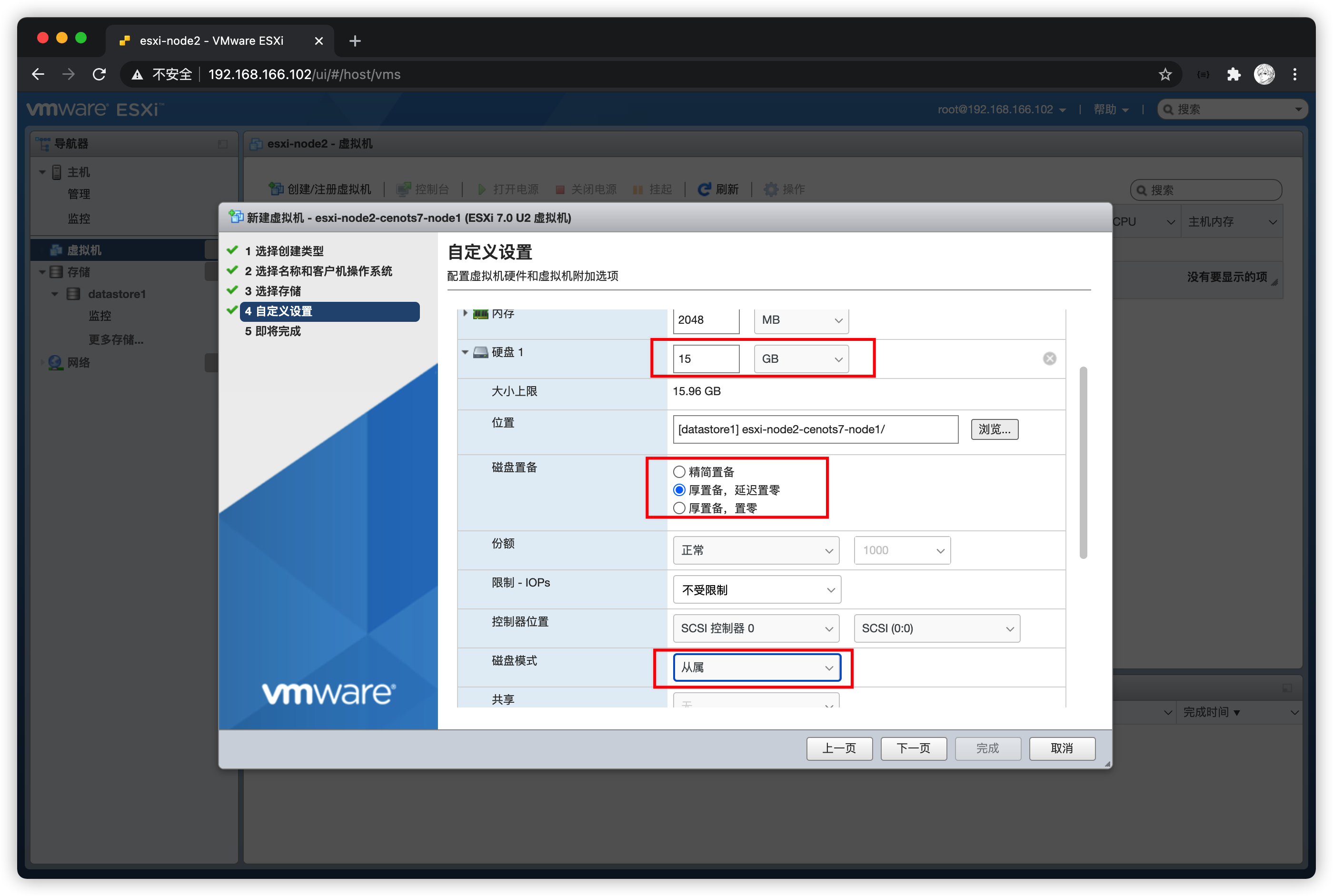The image size is (1333, 896).
Task: Click the browser reload page icon
Action: click(99, 74)
